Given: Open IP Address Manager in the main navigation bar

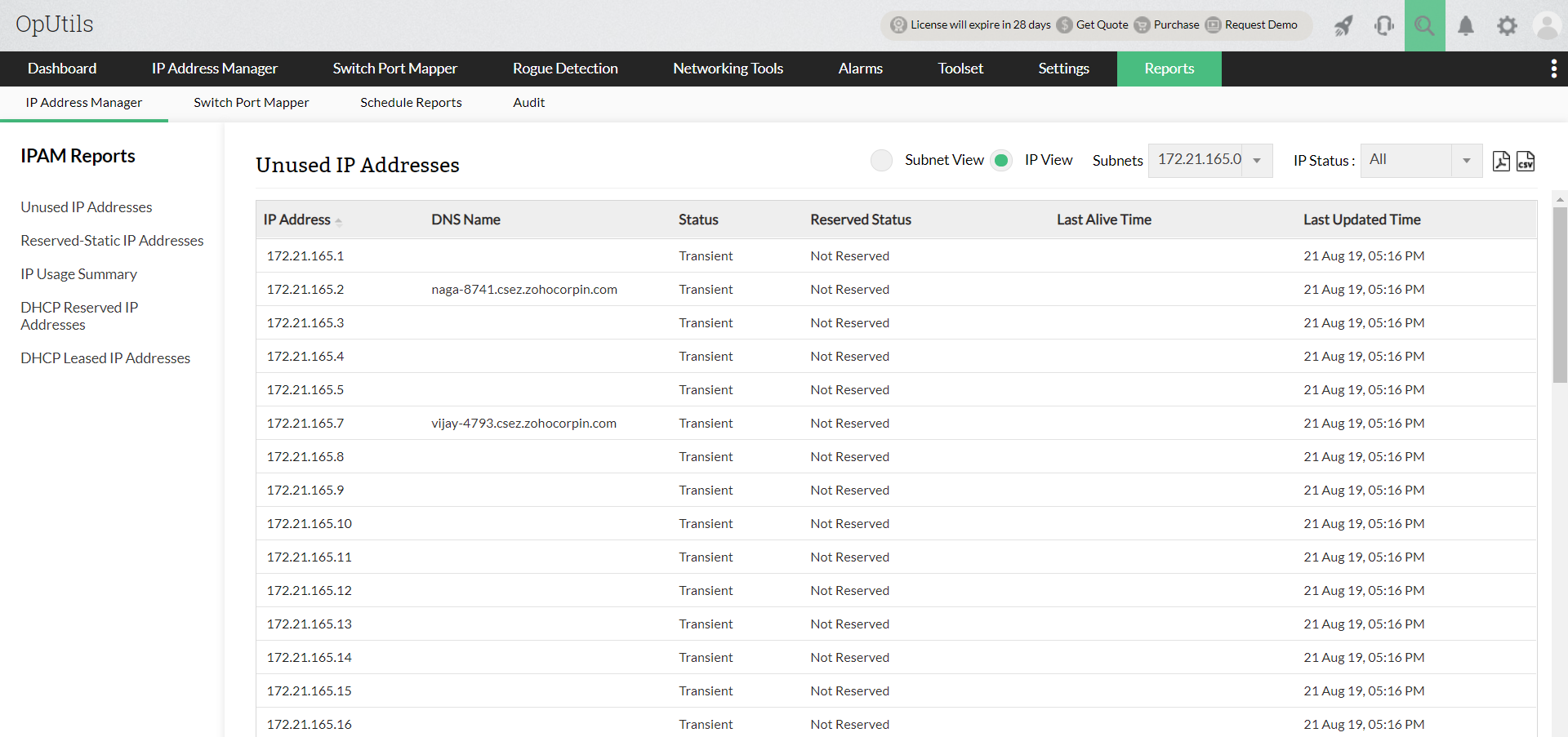Looking at the screenshot, I should (x=215, y=69).
